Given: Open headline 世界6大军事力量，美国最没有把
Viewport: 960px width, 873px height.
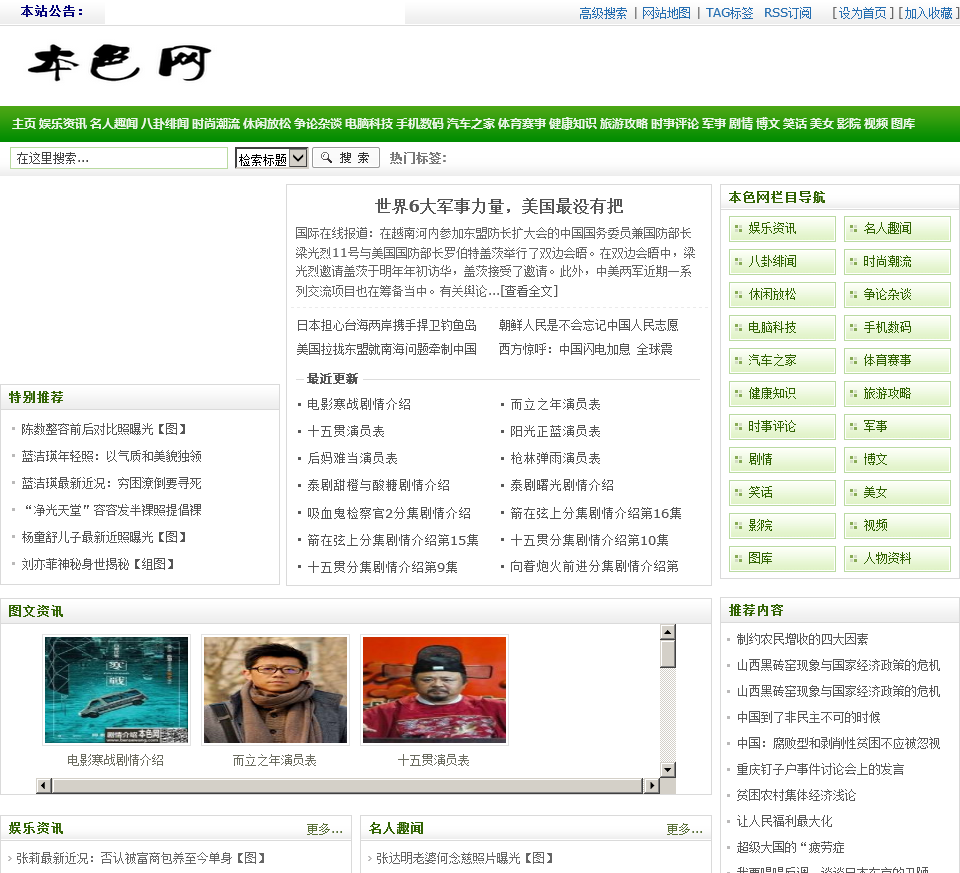Looking at the screenshot, I should click(x=499, y=206).
